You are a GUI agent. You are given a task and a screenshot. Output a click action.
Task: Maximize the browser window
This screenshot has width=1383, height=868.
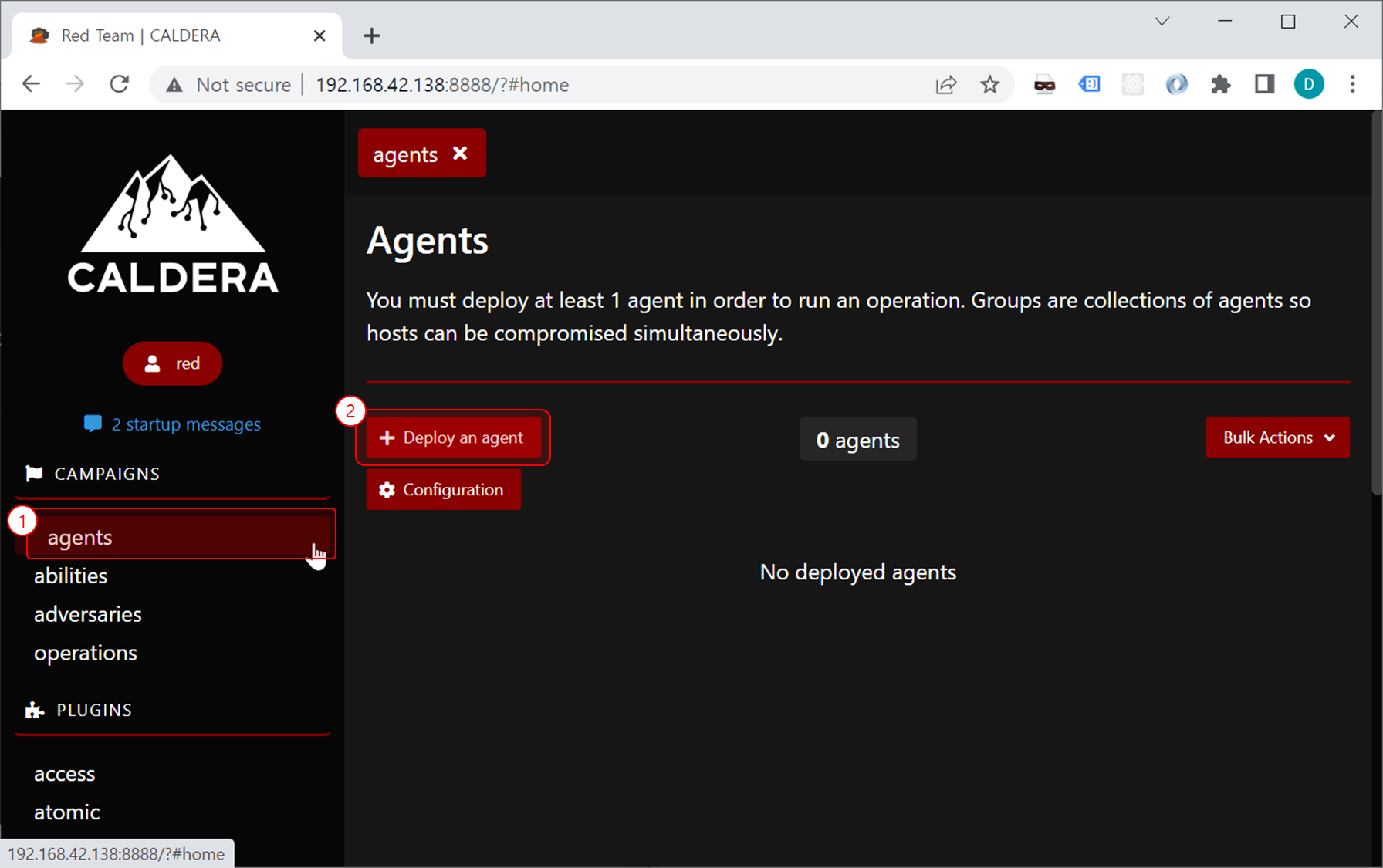[x=1288, y=22]
